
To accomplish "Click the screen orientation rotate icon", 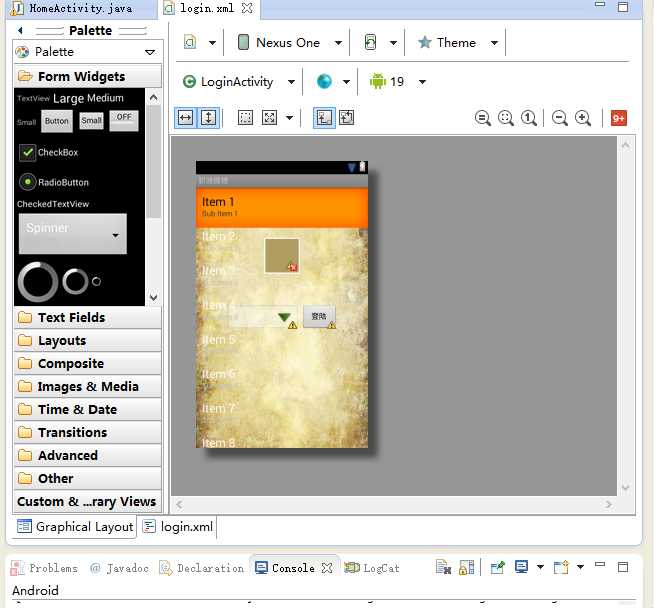I will (x=370, y=42).
